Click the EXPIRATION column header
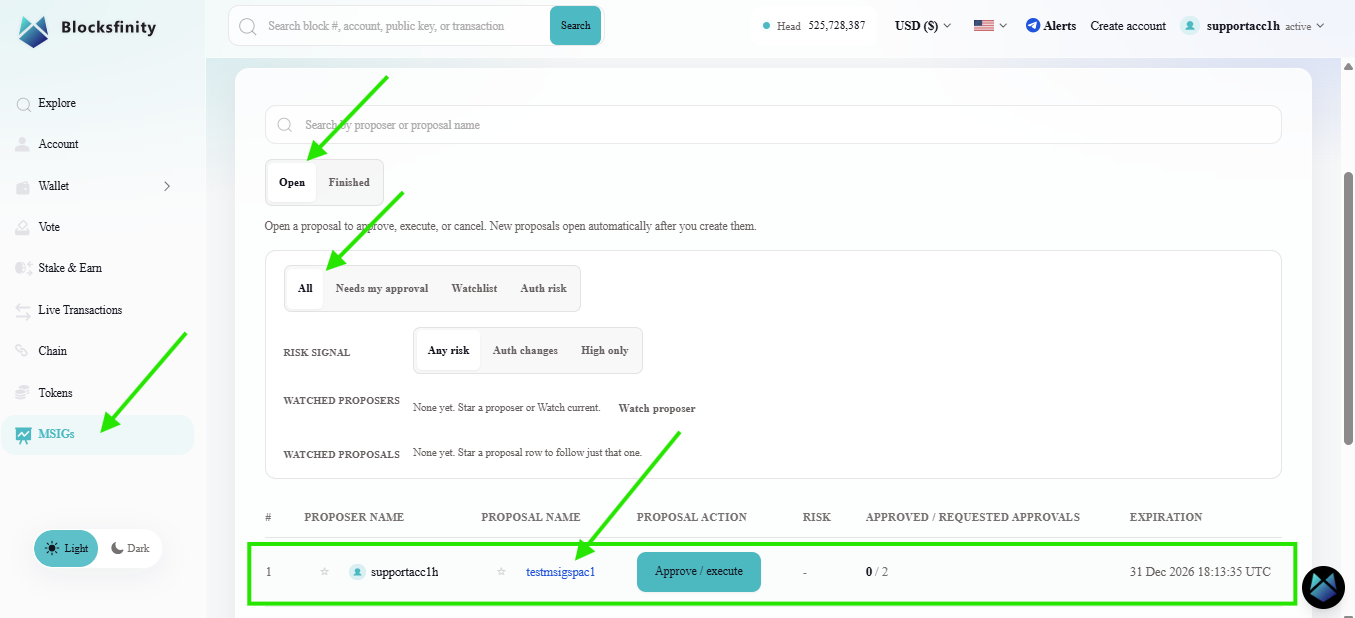This screenshot has height=618, width=1355. click(x=1166, y=517)
